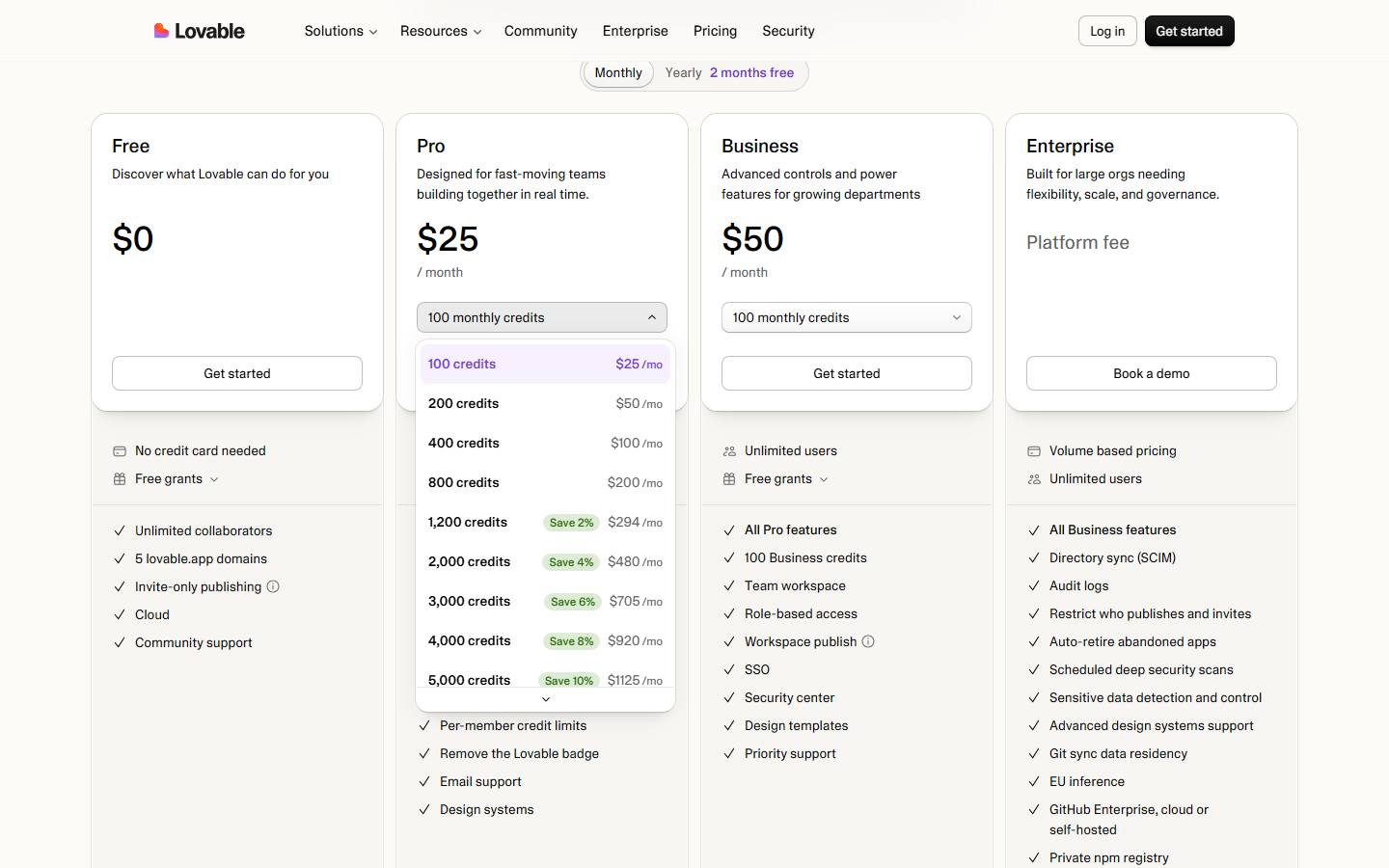Click Get started on the Business plan
The height and width of the screenshot is (868, 1389).
coord(847,373)
